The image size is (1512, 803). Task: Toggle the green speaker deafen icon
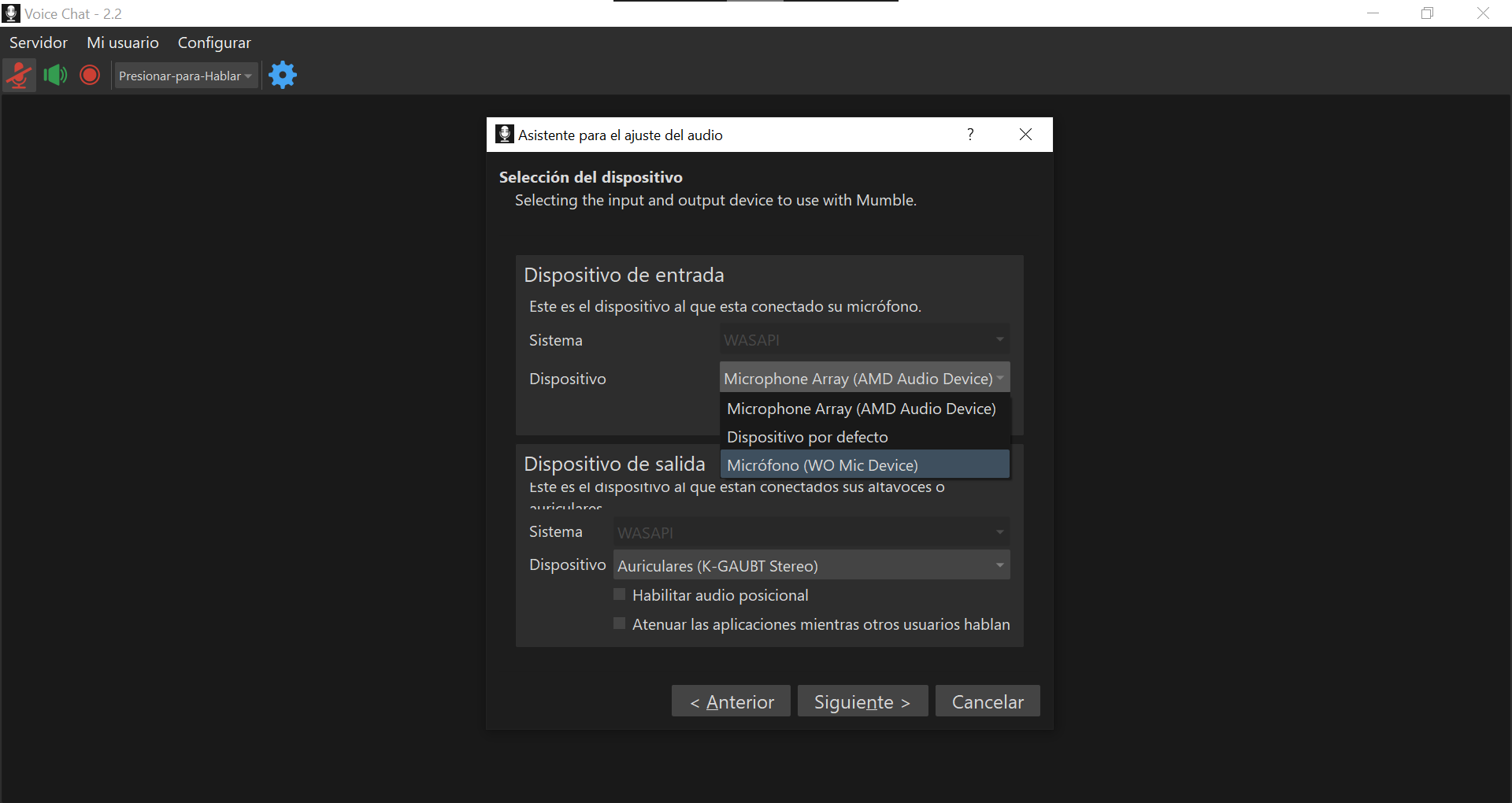[55, 76]
